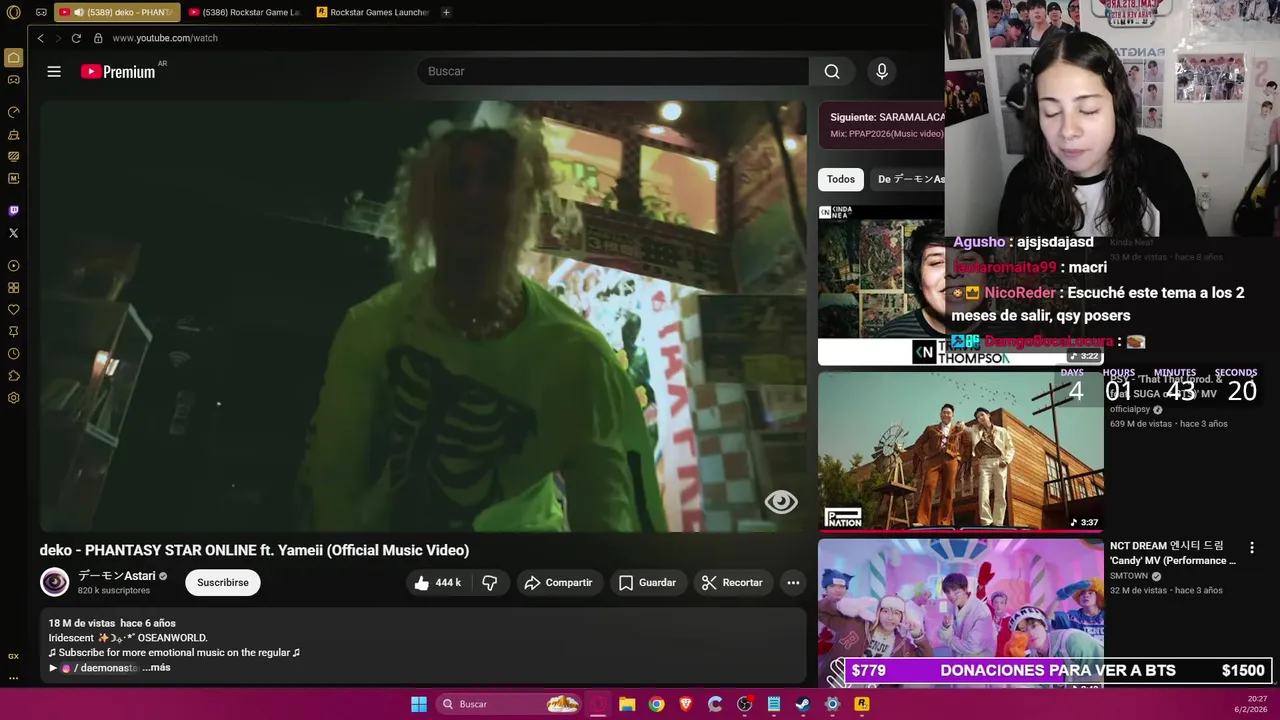Open the Siguiente: SARAMALACA mix panel
The width and height of the screenshot is (1280, 720).
pos(882,125)
